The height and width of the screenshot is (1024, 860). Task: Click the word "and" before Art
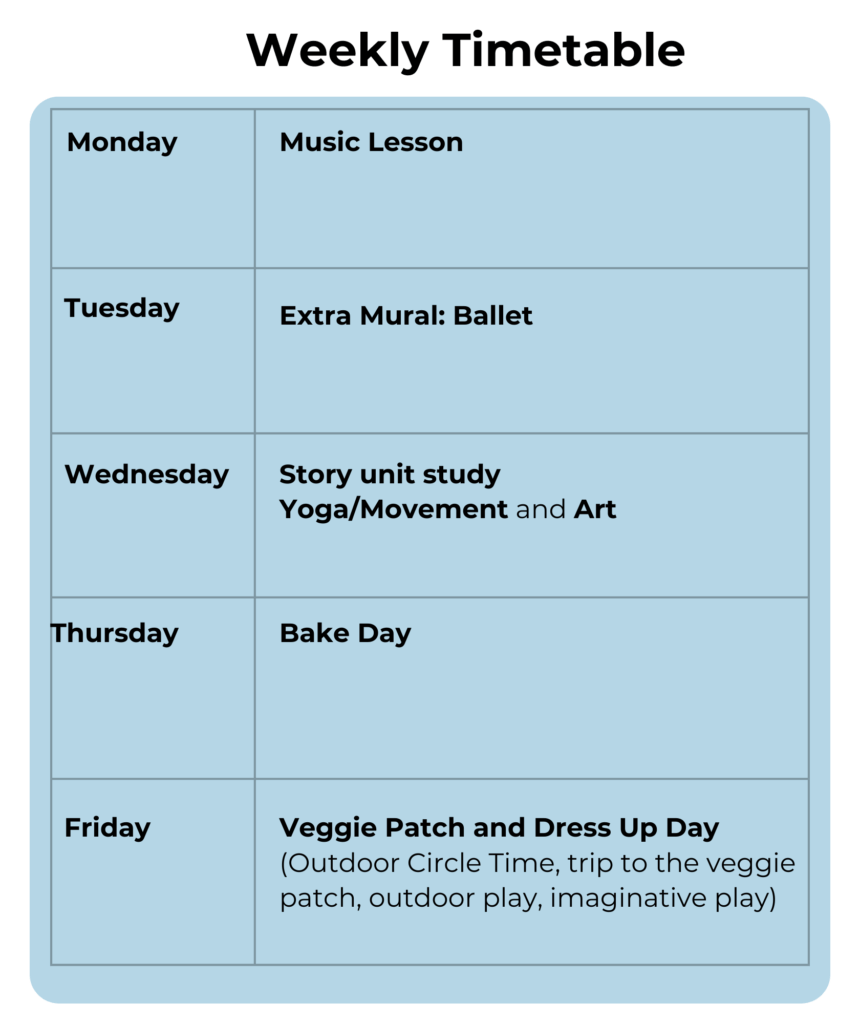[x=541, y=509]
